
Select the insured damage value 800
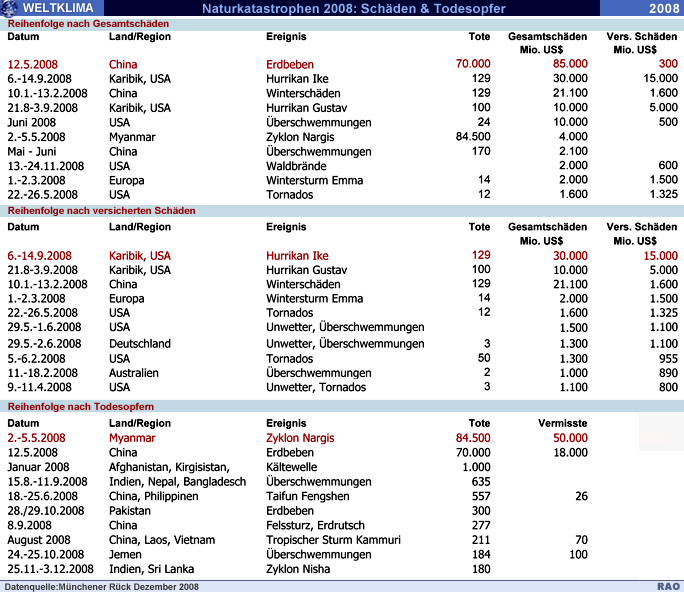(x=668, y=387)
